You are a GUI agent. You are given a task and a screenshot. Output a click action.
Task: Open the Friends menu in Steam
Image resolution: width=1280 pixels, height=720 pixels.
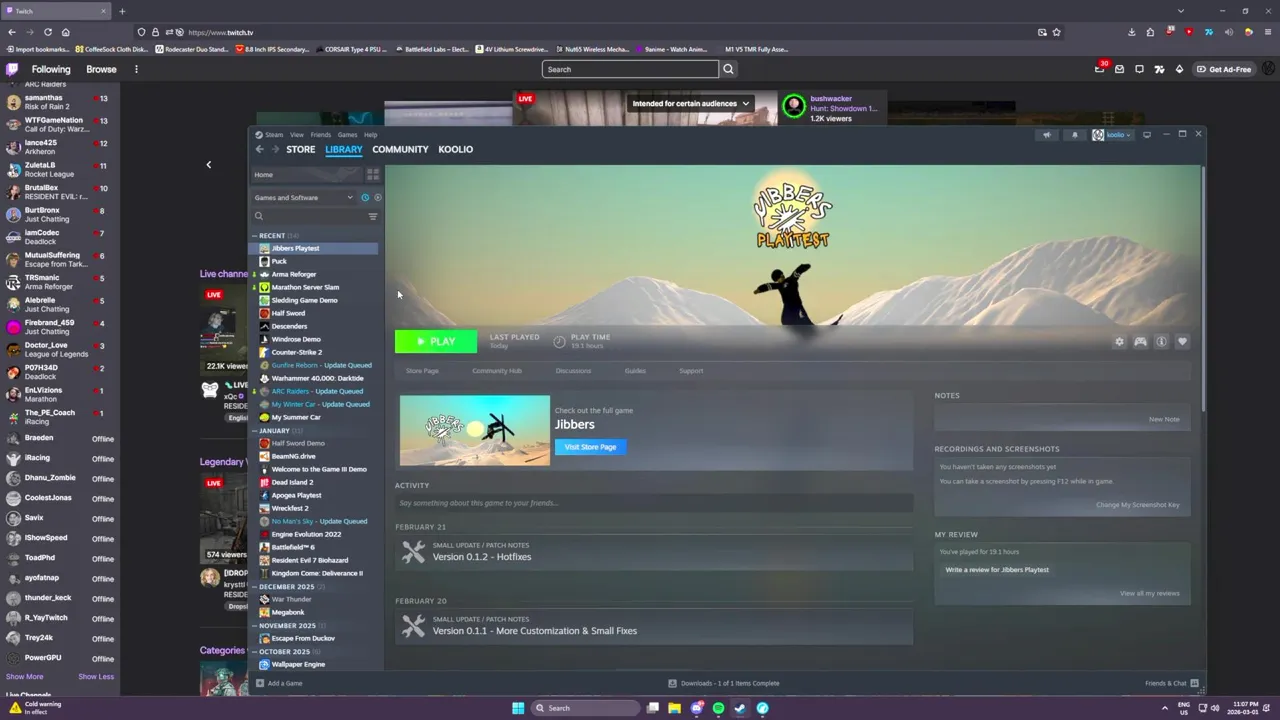321,135
